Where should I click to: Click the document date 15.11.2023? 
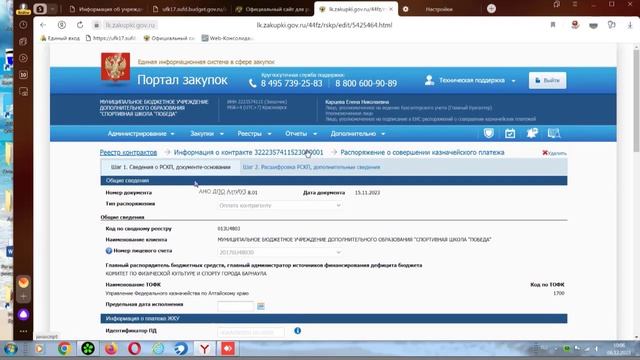(x=367, y=192)
